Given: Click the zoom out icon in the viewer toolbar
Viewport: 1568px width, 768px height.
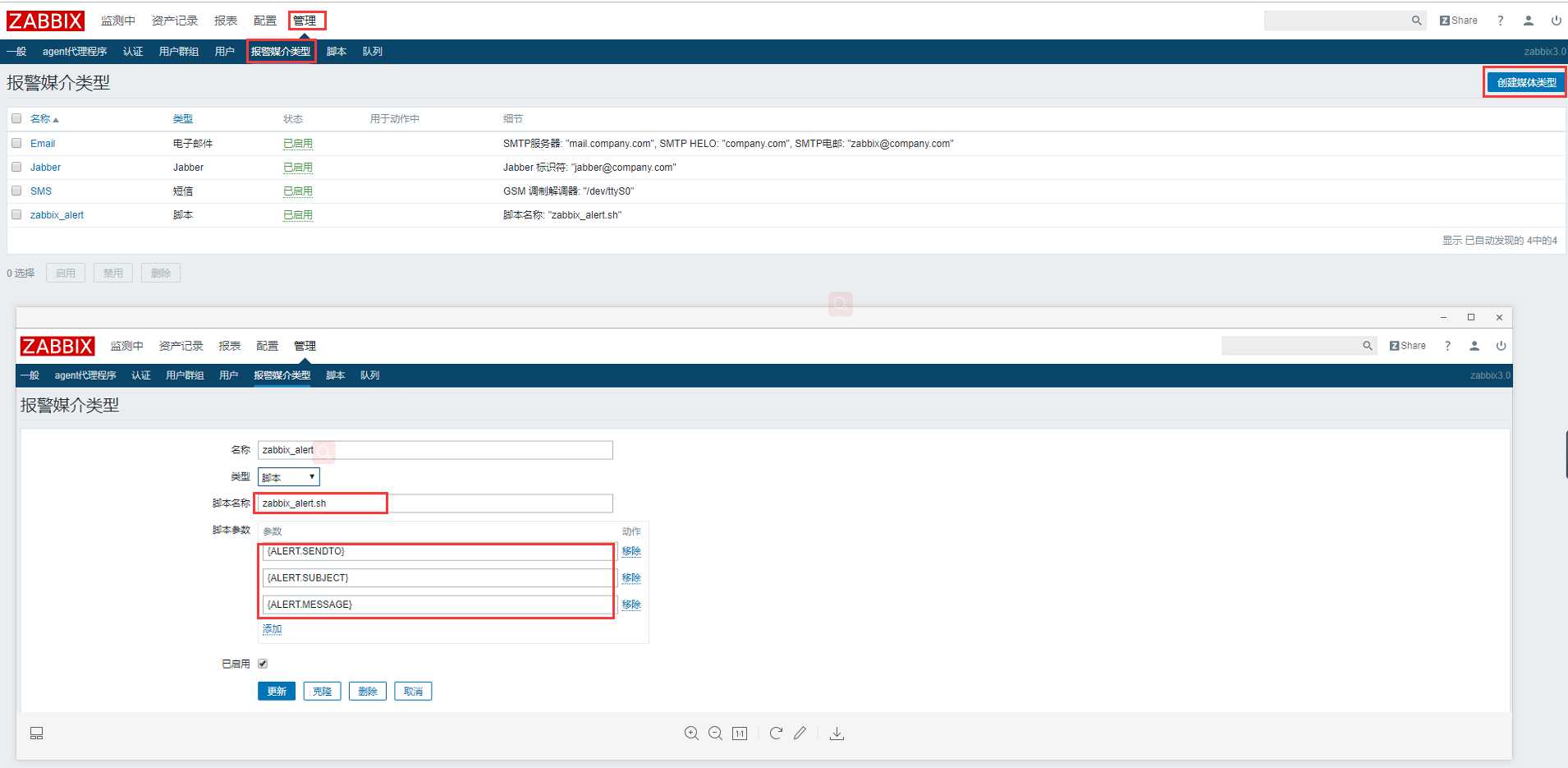Looking at the screenshot, I should coord(715,734).
